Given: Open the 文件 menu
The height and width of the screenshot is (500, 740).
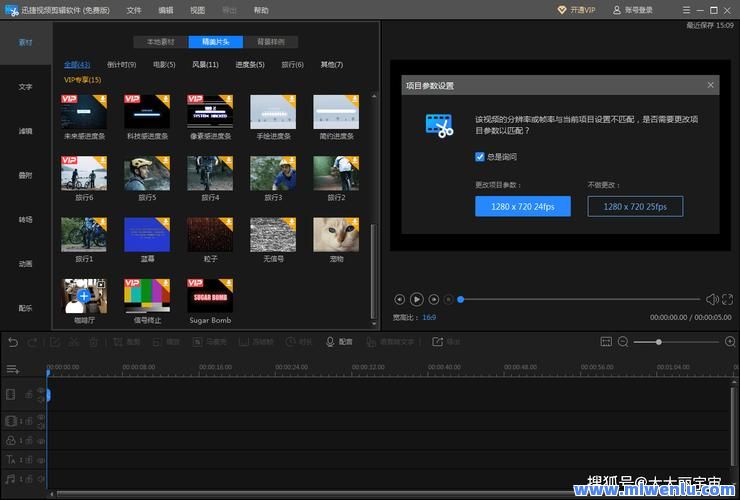Looking at the screenshot, I should [x=134, y=10].
